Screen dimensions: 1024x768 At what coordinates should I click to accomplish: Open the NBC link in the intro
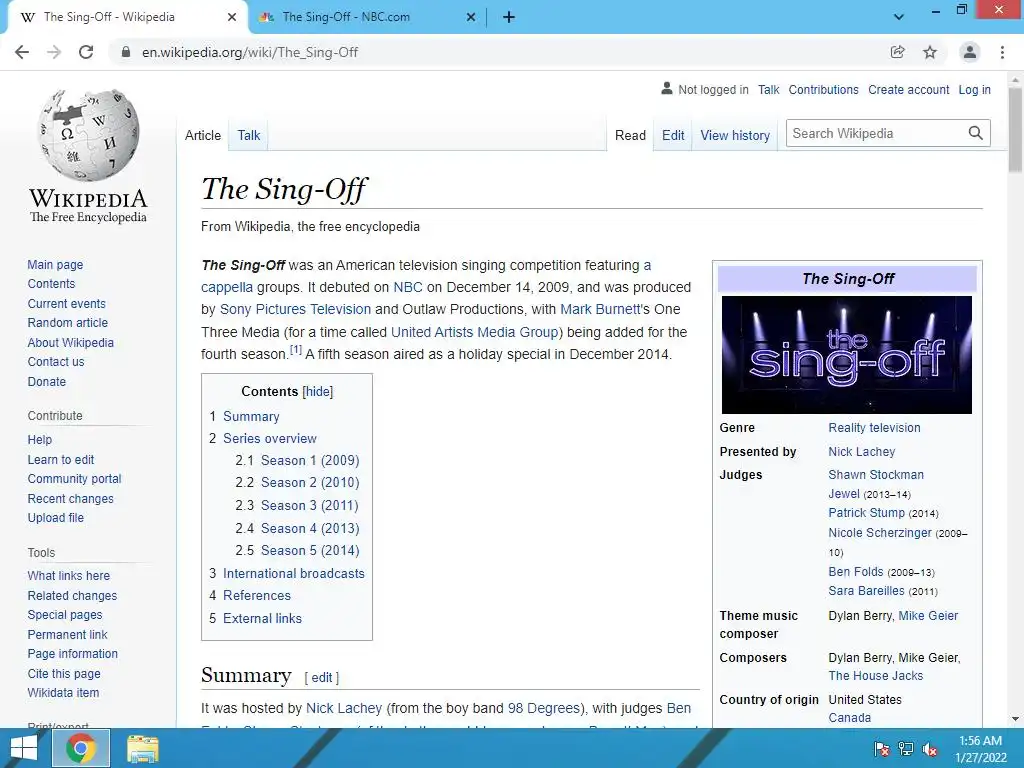click(x=408, y=287)
